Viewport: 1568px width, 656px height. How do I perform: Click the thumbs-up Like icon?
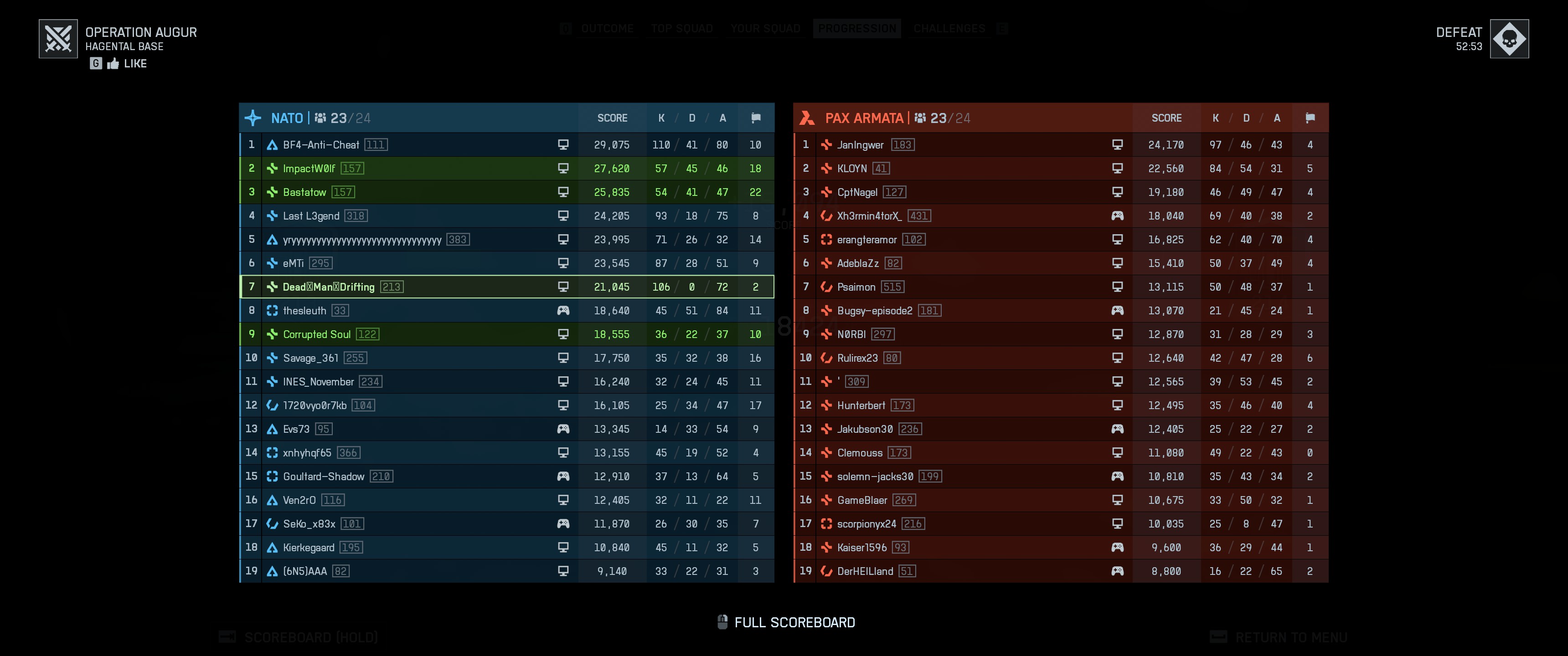pos(113,63)
